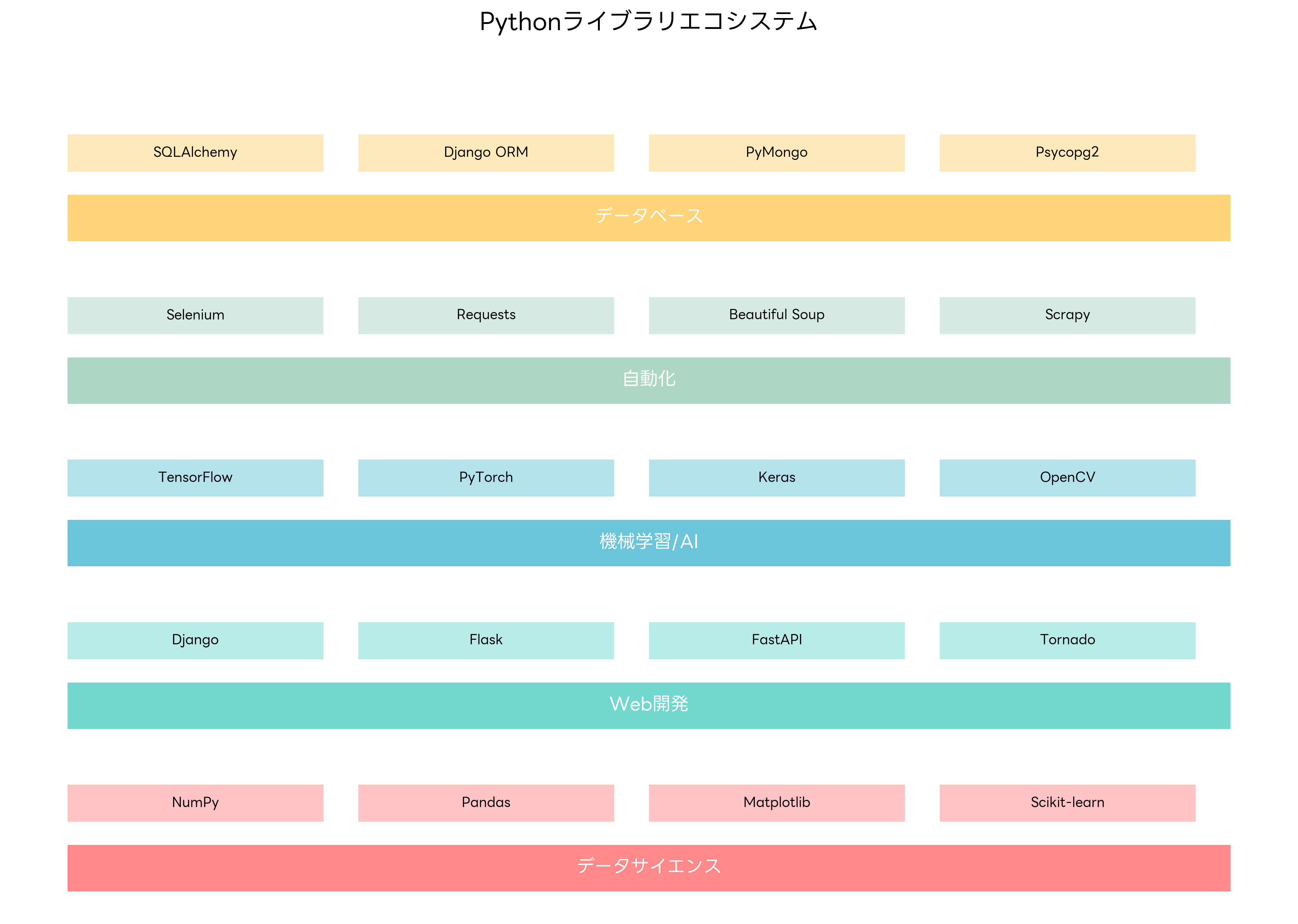Select the NumPy box
The width and height of the screenshot is (1298, 924).
click(x=195, y=803)
